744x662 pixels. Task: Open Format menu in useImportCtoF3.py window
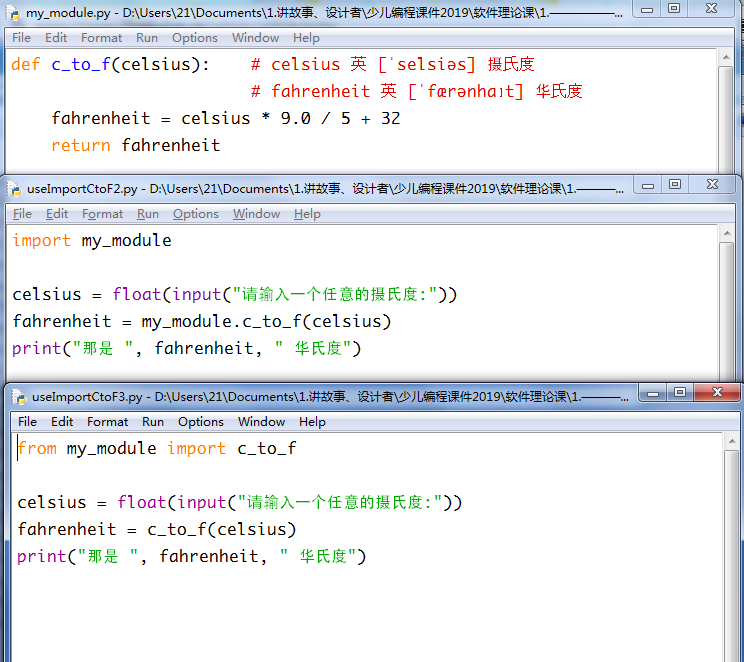[x=107, y=421]
